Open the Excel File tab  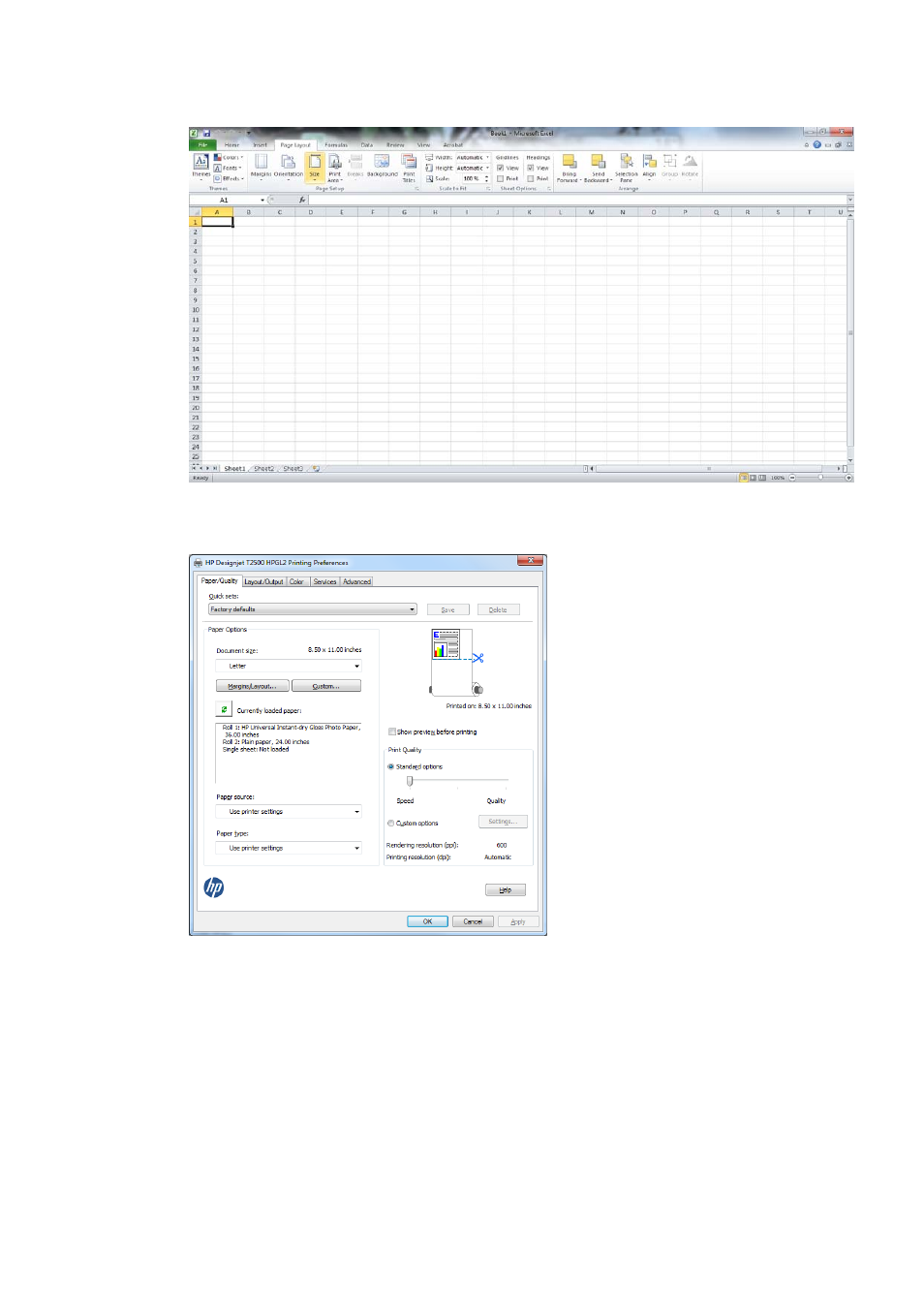(202, 144)
